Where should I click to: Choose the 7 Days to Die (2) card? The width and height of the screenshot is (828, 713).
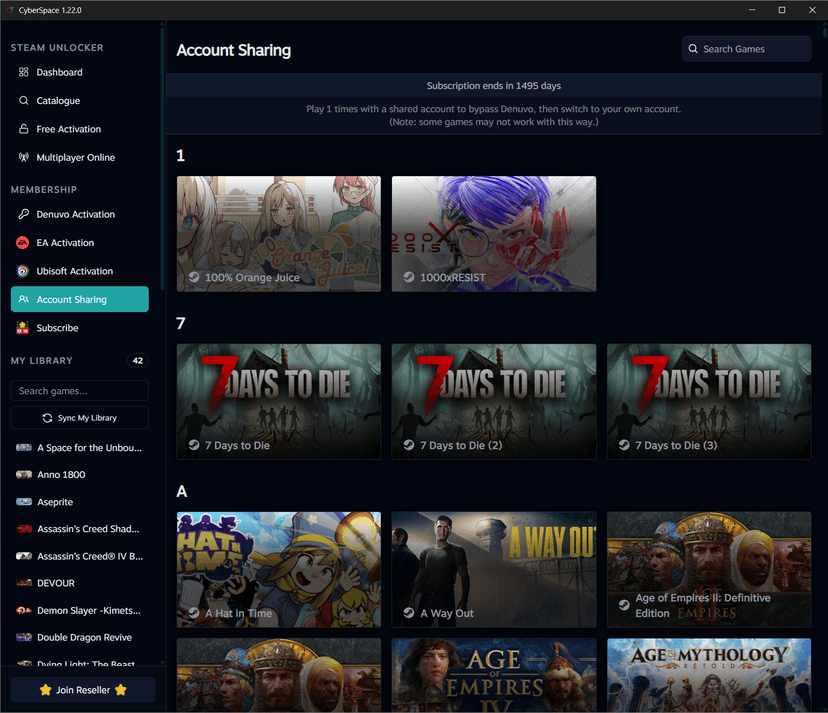click(493, 401)
